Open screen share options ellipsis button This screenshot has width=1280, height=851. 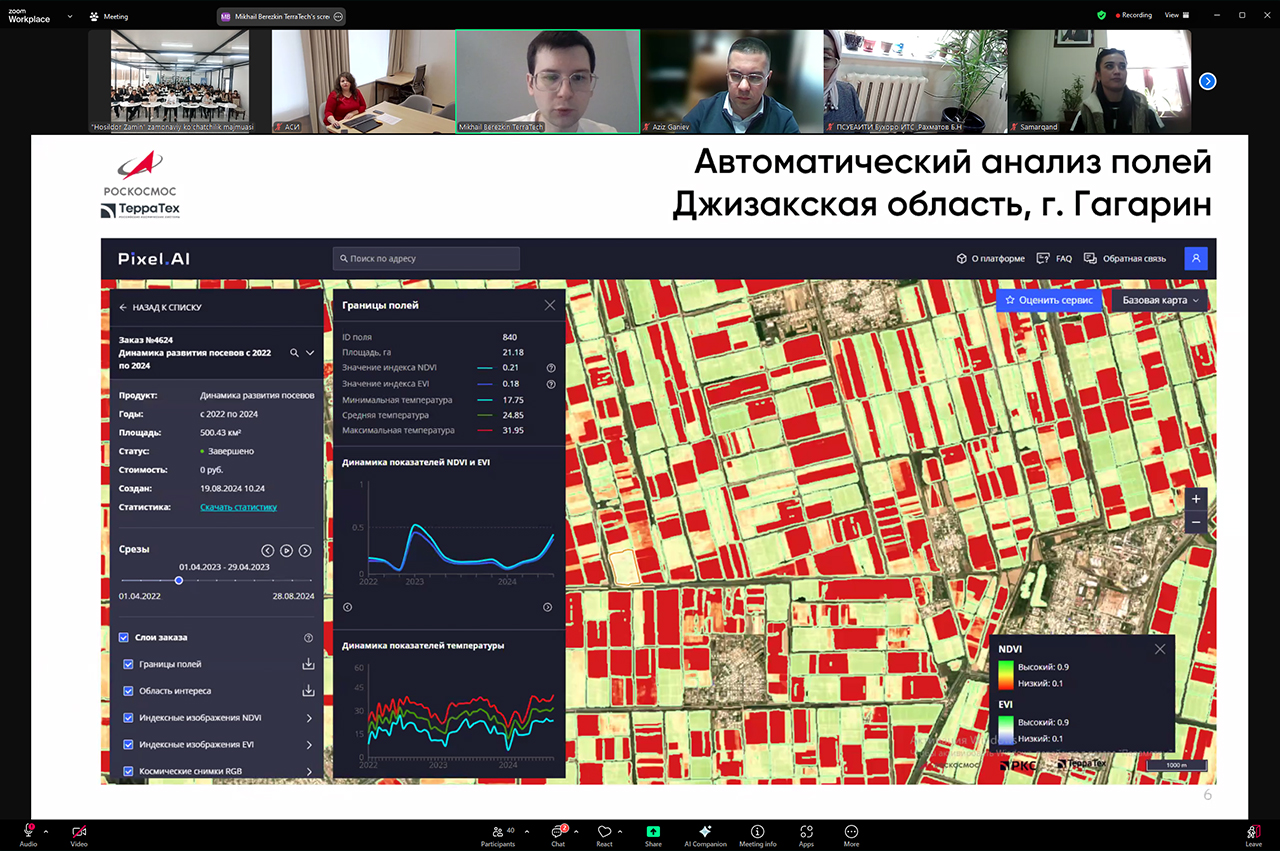(x=338, y=17)
